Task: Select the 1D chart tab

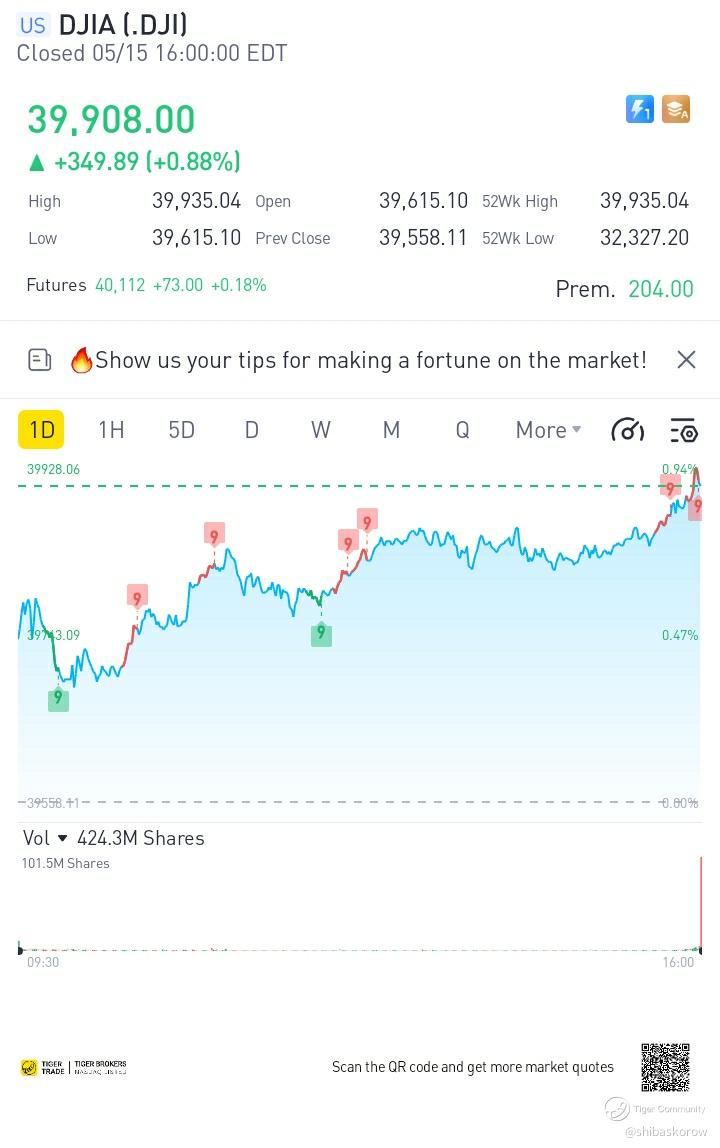Action: pos(41,430)
